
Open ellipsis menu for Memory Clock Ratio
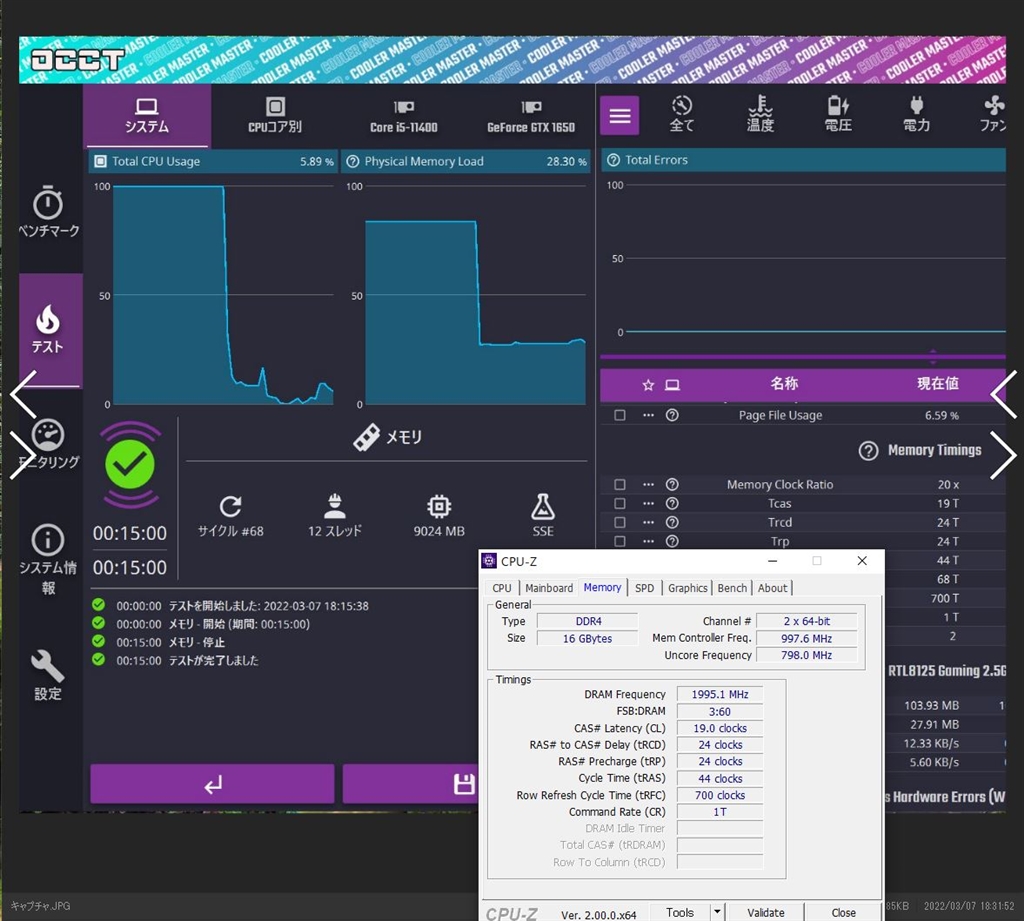[x=648, y=485]
